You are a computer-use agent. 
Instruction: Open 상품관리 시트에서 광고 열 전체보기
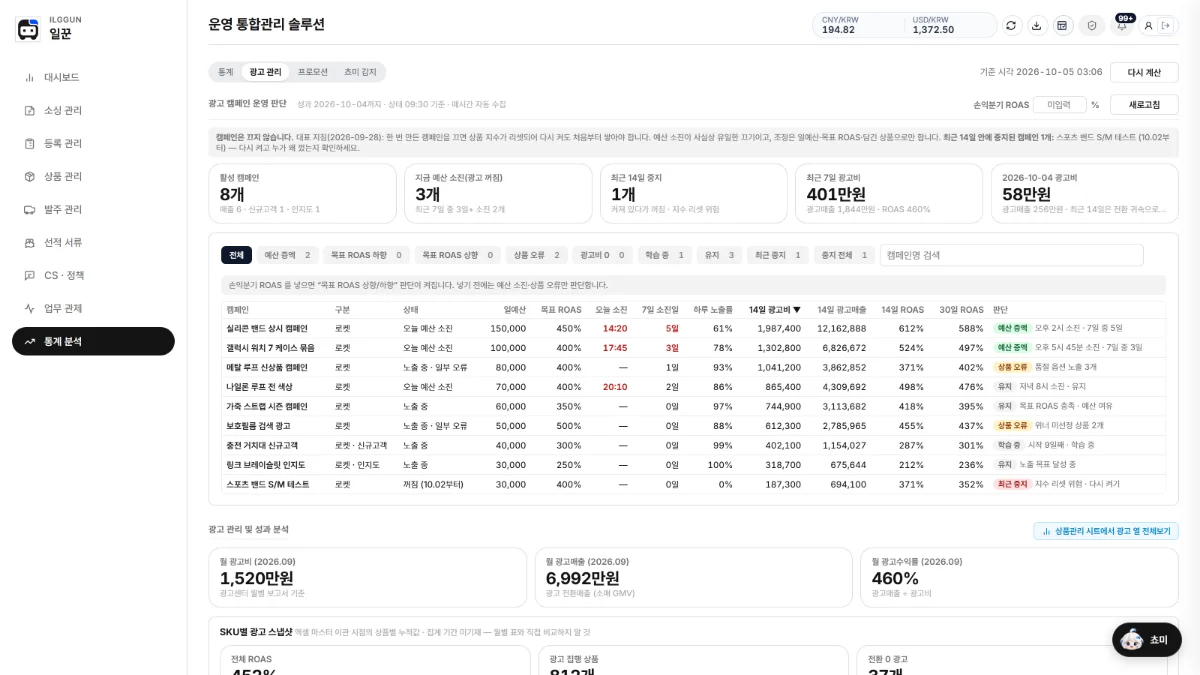[x=1106, y=531]
